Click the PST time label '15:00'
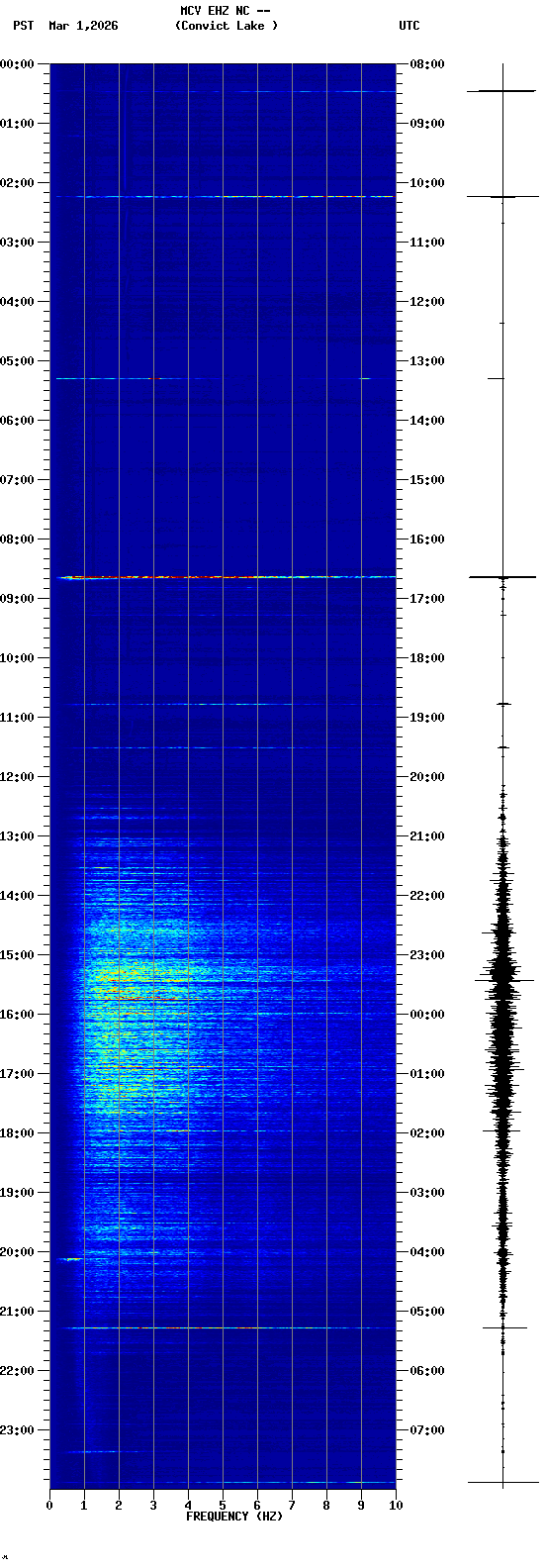 tap(17, 955)
